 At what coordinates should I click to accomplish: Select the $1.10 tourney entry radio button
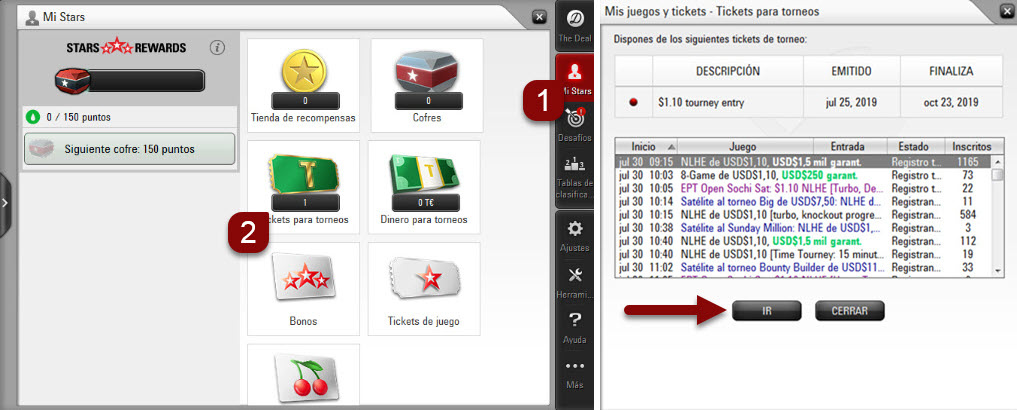(634, 102)
